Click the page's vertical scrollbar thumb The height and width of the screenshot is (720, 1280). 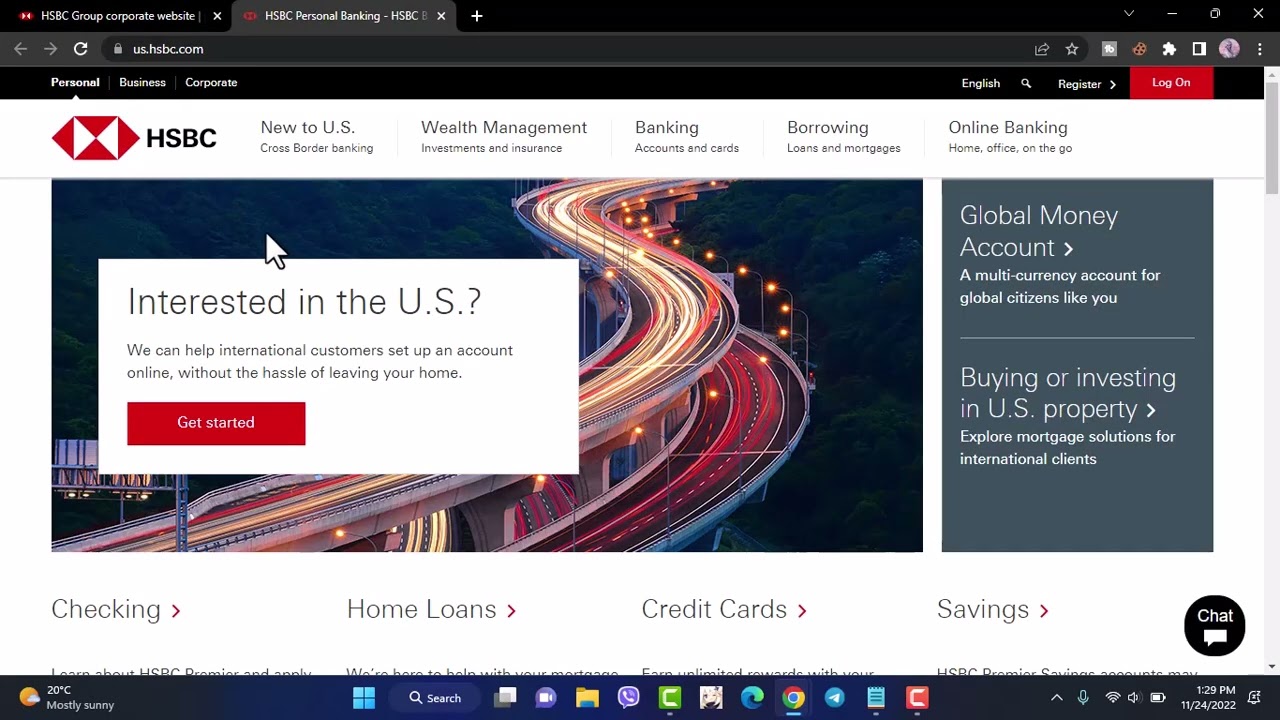1272,138
